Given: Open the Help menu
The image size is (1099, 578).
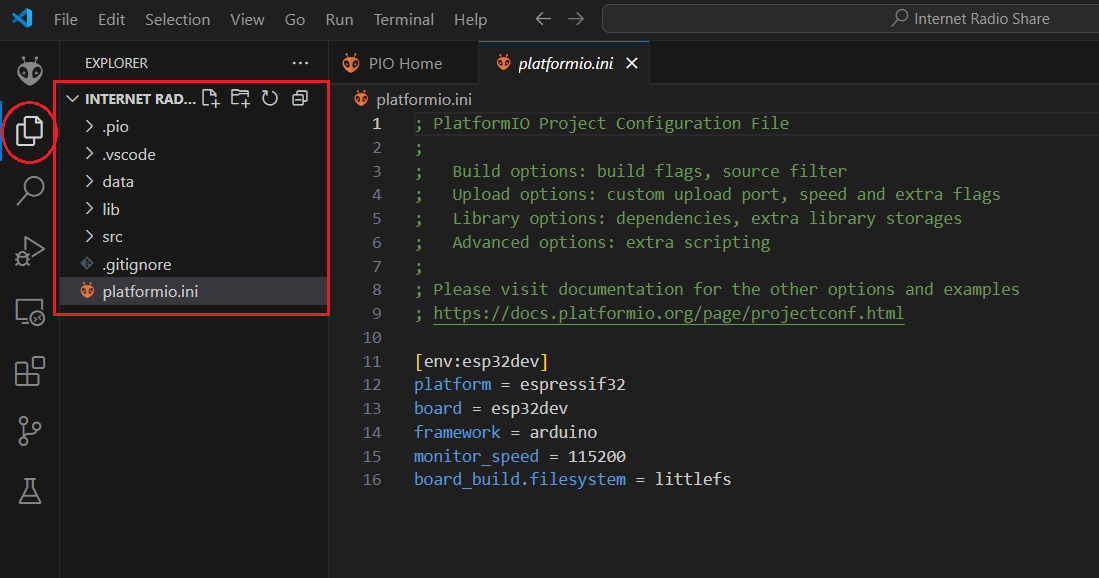Looking at the screenshot, I should tap(470, 20).
